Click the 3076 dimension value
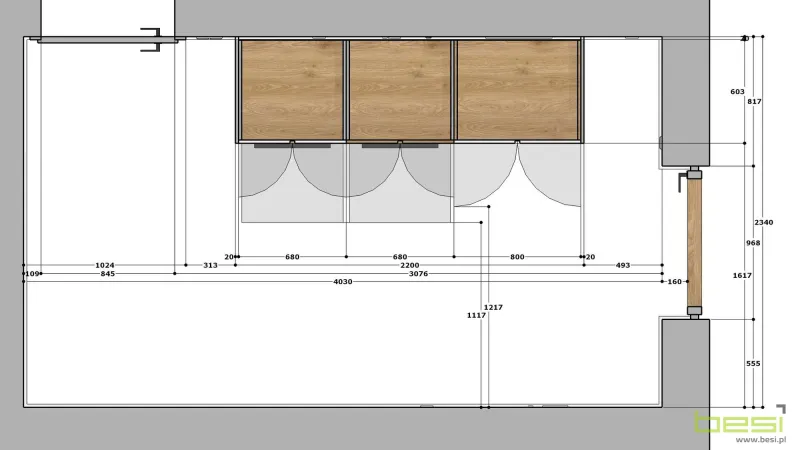Image resolution: width=800 pixels, height=450 pixels. [418, 274]
